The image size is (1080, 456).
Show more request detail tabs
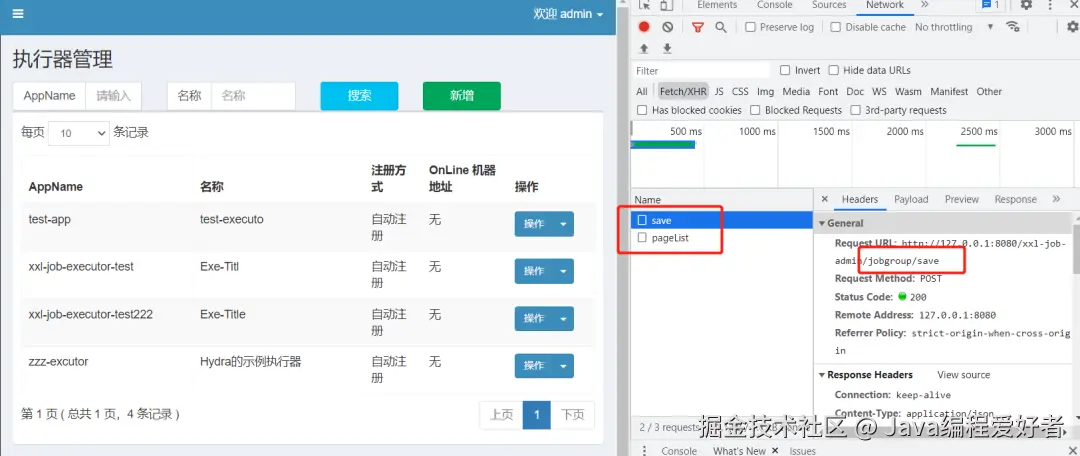tap(1057, 199)
